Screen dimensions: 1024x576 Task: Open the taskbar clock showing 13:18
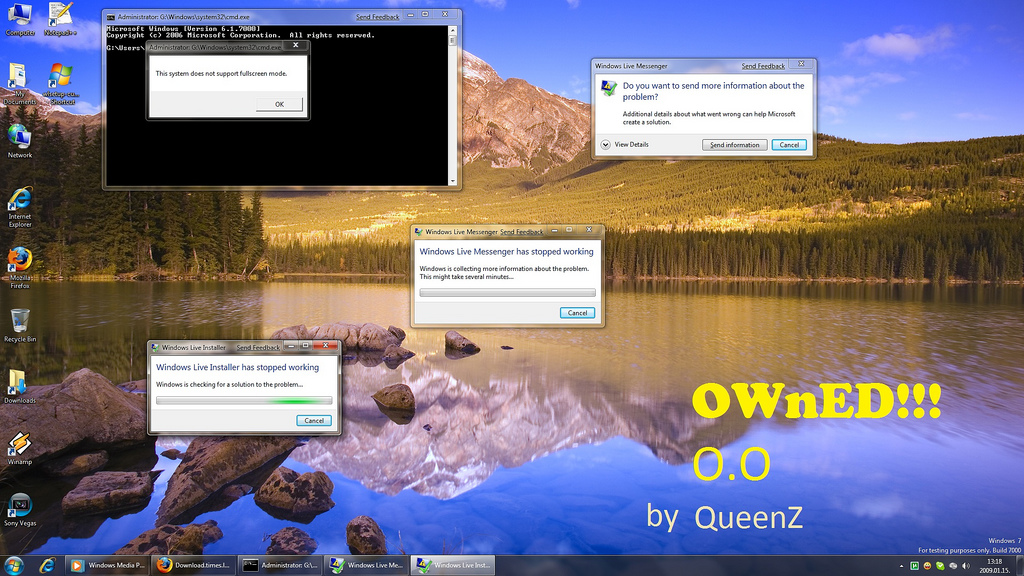coord(994,566)
